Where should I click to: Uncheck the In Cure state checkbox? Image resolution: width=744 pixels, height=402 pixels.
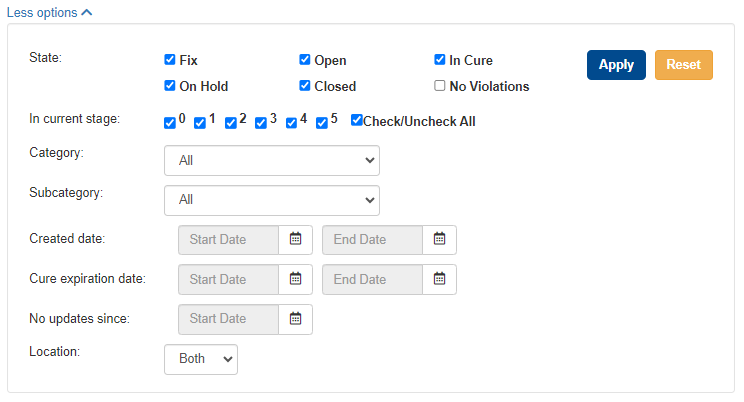[439, 59]
